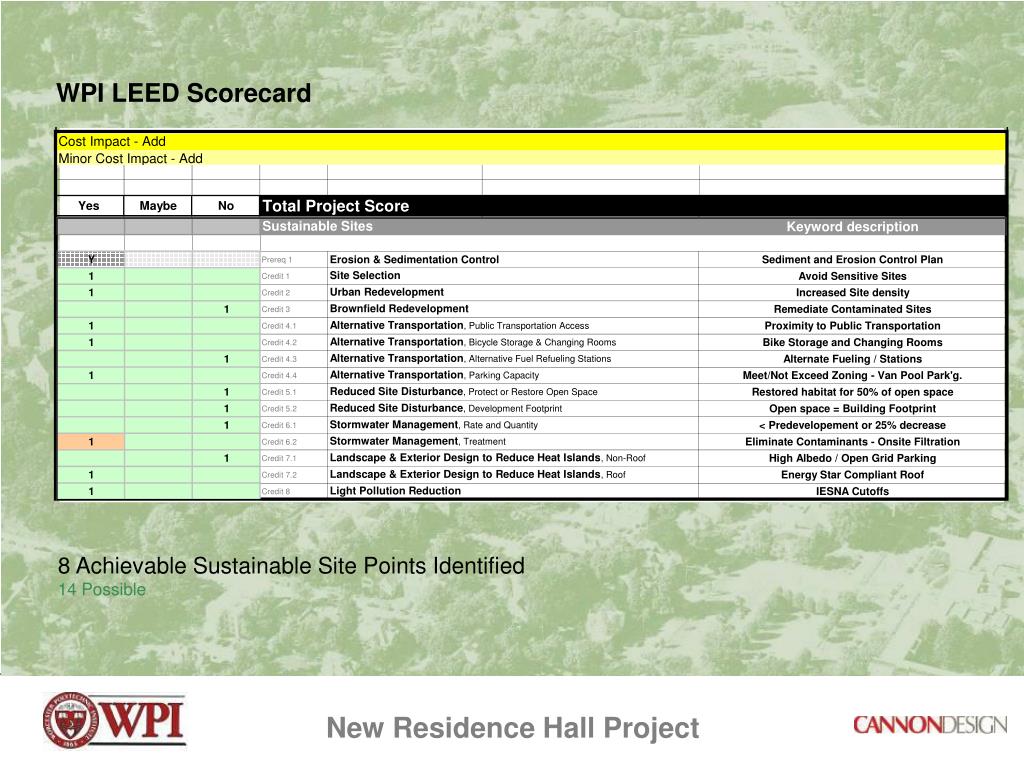Click 'Remediate Contaminated Sites' description
This screenshot has width=1024, height=768.
coord(852,309)
